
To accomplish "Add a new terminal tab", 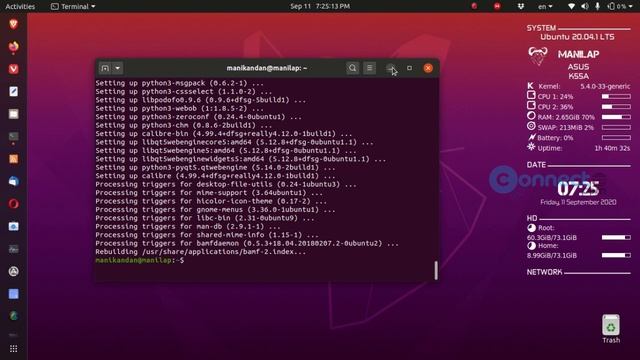I will (x=105, y=68).
